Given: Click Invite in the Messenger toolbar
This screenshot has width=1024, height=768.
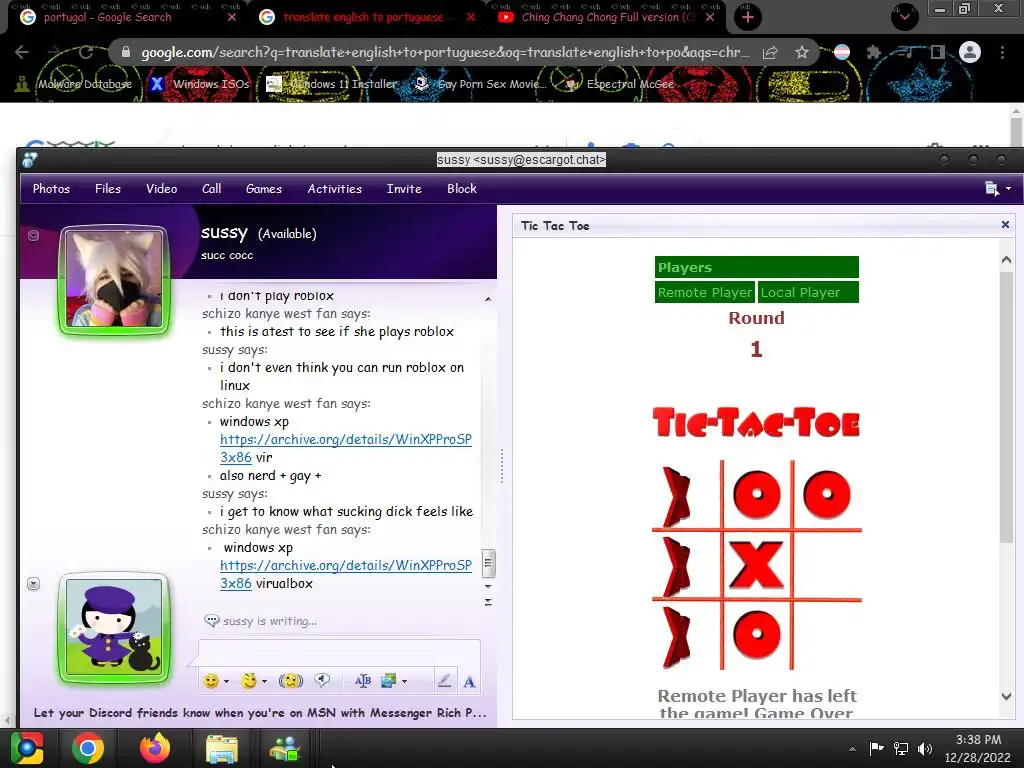Looking at the screenshot, I should coord(404,189).
